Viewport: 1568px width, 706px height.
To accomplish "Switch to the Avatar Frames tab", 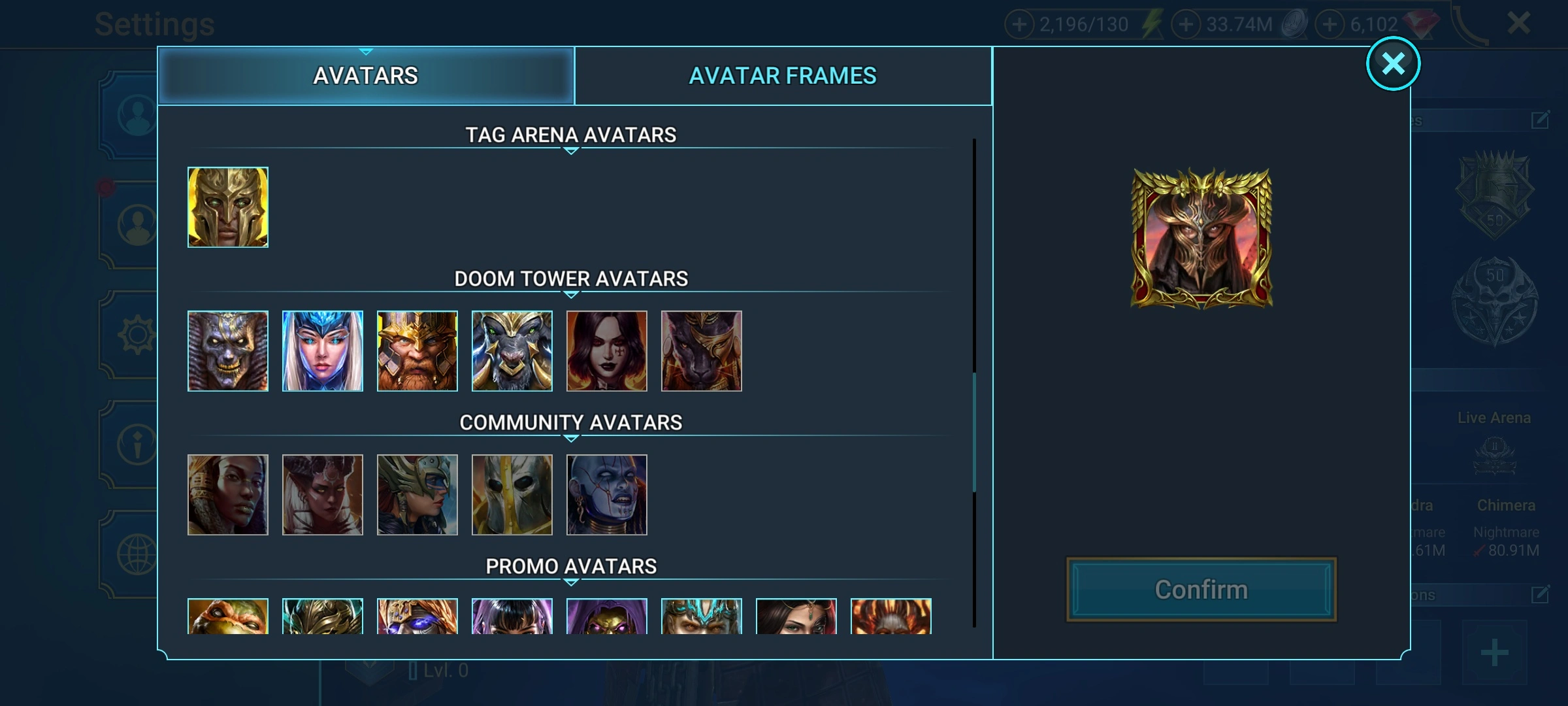I will coord(783,76).
